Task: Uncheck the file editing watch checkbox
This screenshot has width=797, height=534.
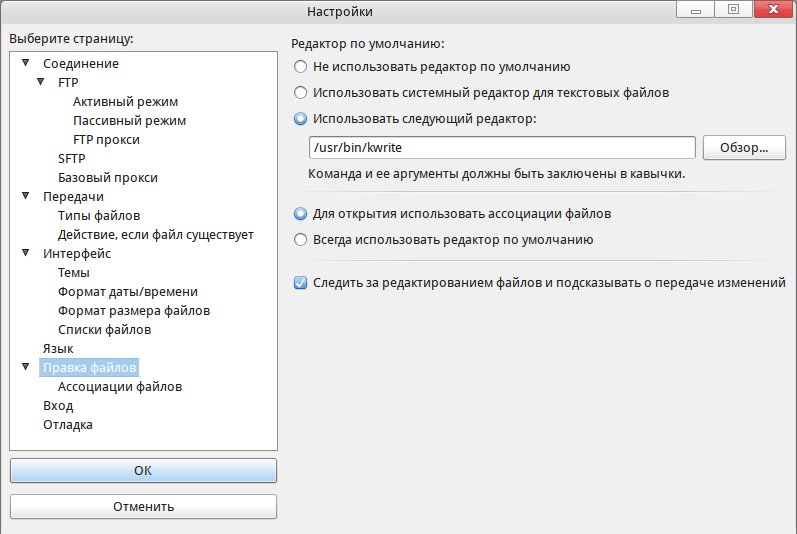Action: pyautogui.click(x=301, y=283)
